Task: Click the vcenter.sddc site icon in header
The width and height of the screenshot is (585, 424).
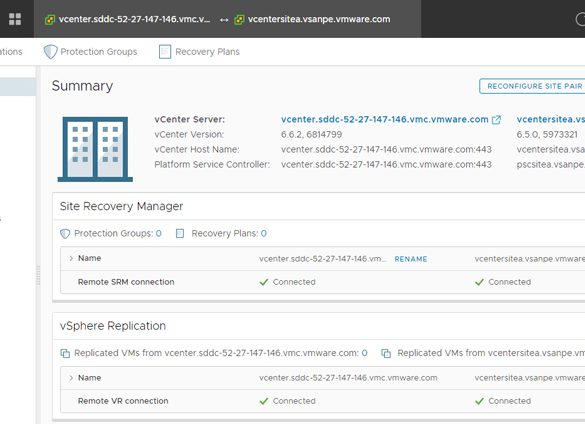Action: (x=50, y=19)
